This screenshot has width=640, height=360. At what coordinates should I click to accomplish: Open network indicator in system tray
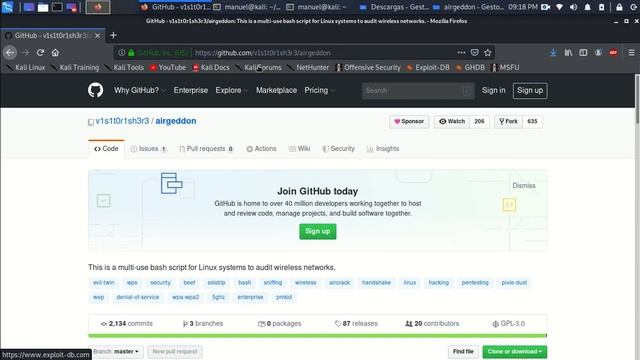[560, 7]
